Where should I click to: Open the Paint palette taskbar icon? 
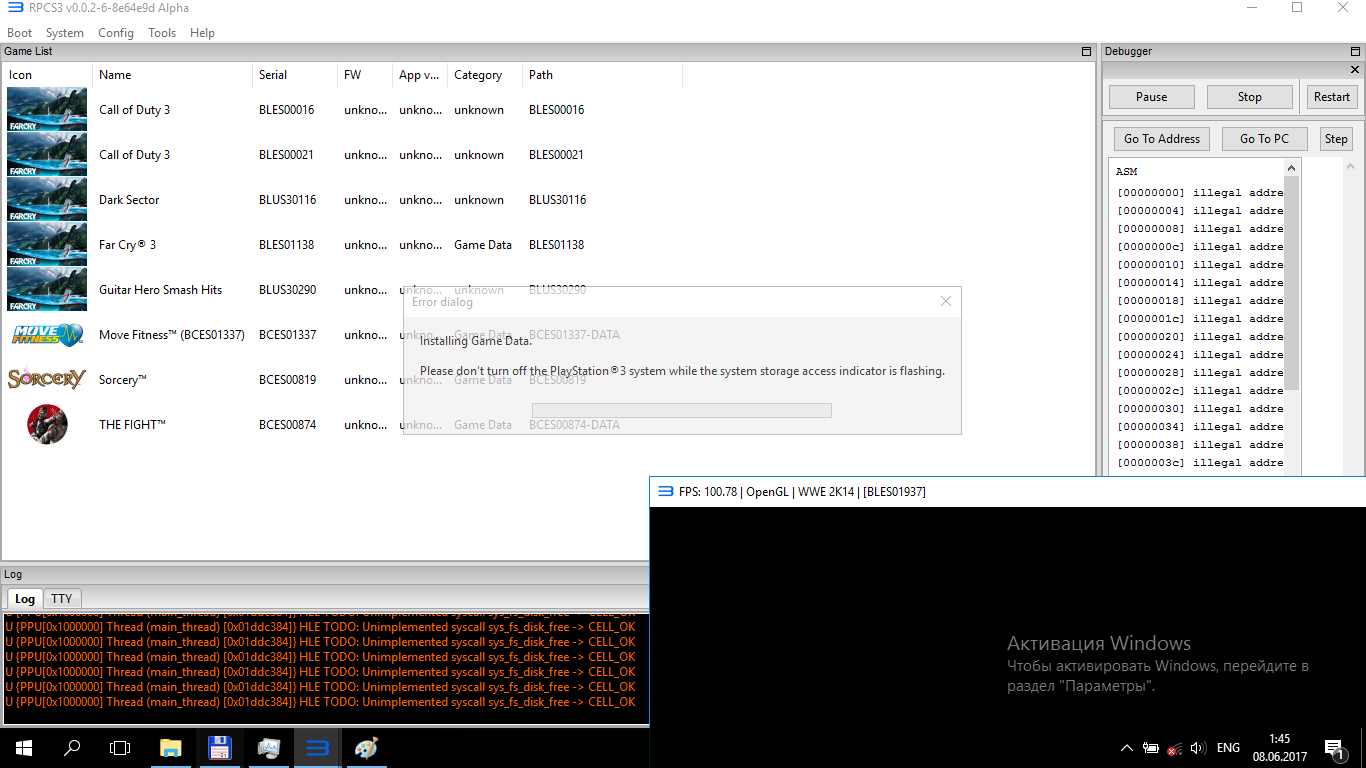click(x=367, y=747)
